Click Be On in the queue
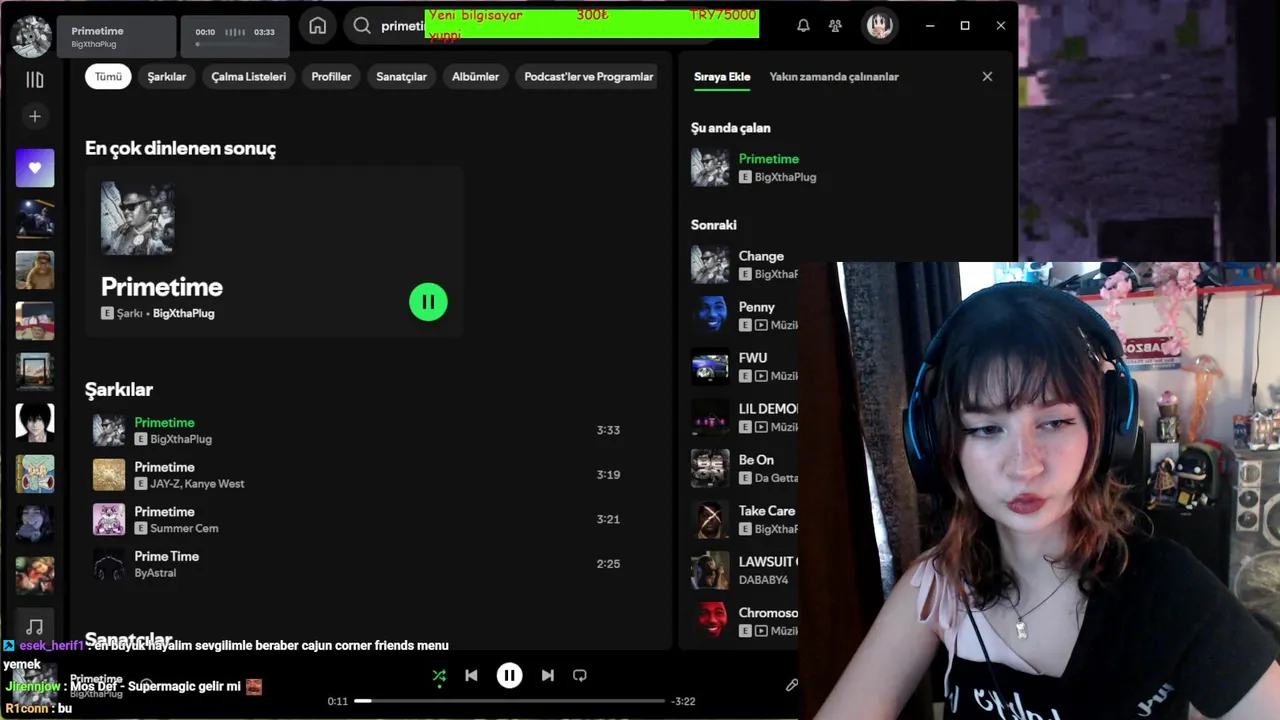 tap(756, 460)
